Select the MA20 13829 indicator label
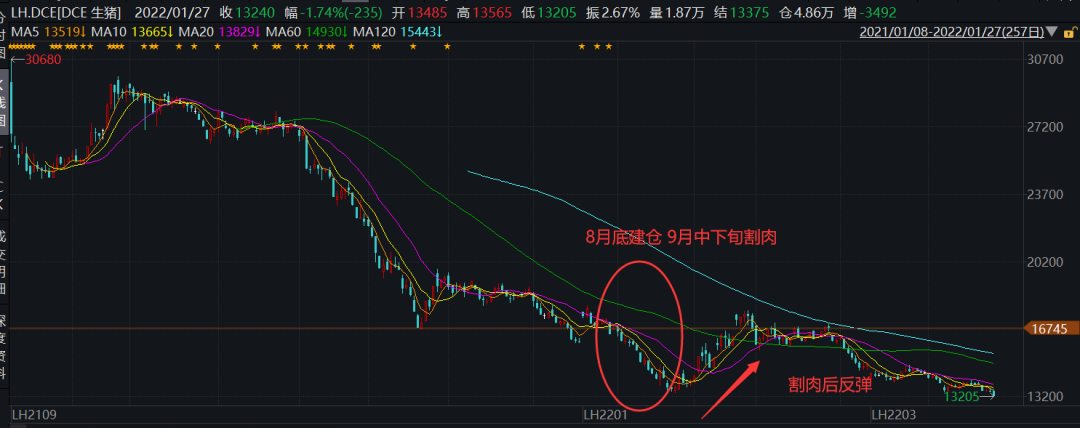The width and height of the screenshot is (1080, 428). pyautogui.click(x=219, y=32)
